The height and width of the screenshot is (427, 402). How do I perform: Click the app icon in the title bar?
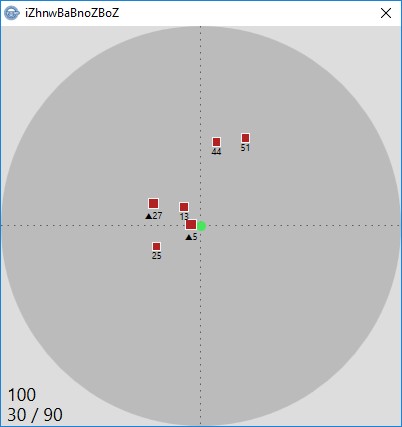[x=12, y=13]
